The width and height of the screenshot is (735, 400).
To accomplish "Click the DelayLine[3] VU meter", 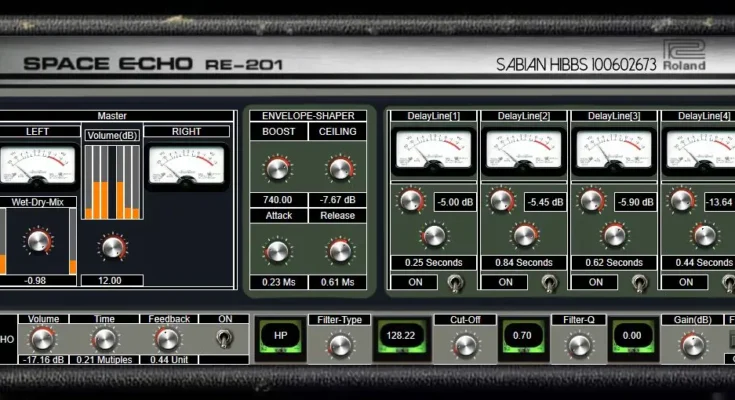I will [x=614, y=150].
